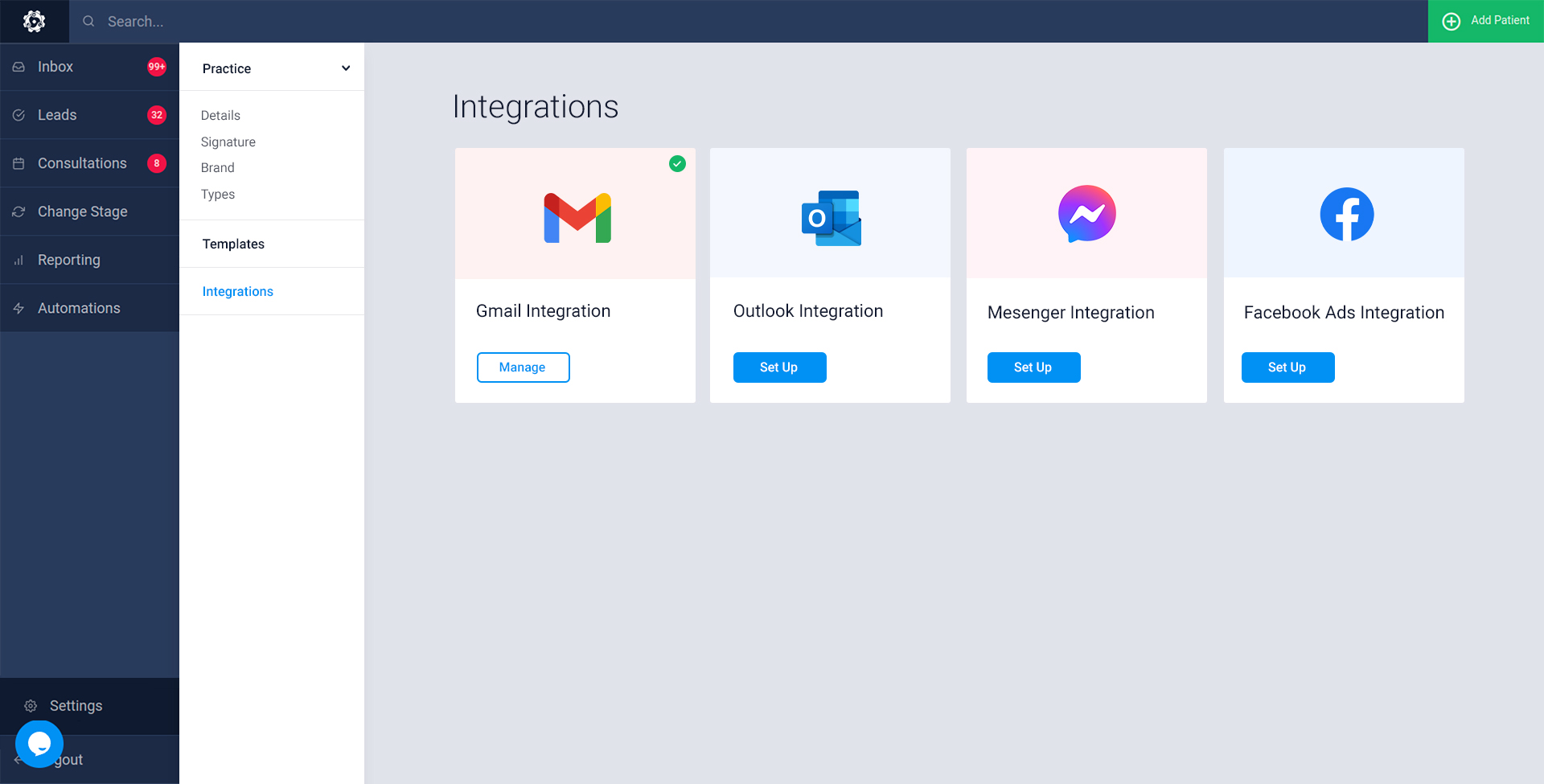The image size is (1544, 784).
Task: Click the Integrations page heading
Action: click(536, 107)
